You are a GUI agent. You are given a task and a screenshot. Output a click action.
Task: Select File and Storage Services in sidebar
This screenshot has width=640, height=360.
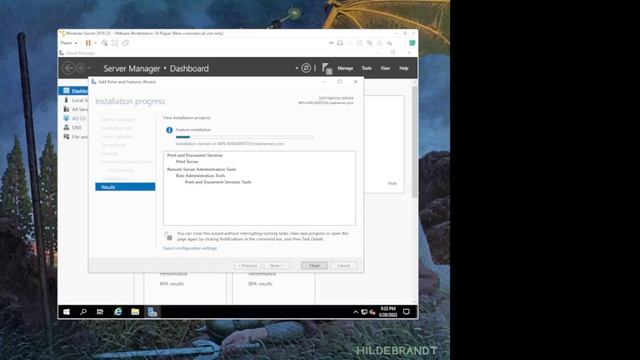point(73,137)
